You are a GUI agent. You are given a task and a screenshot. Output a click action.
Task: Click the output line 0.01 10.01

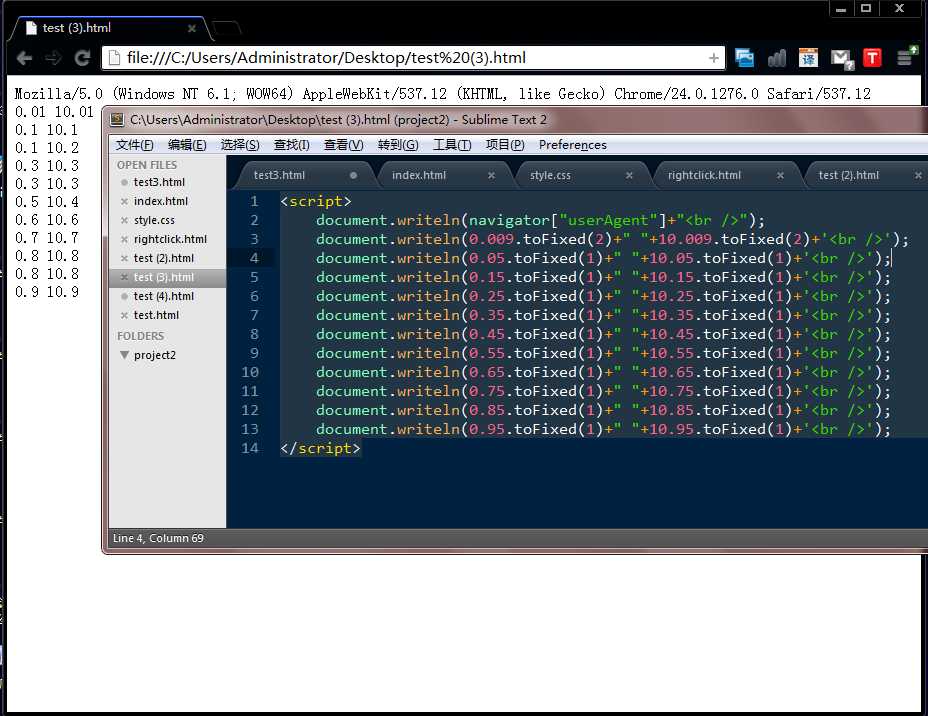pos(54,112)
